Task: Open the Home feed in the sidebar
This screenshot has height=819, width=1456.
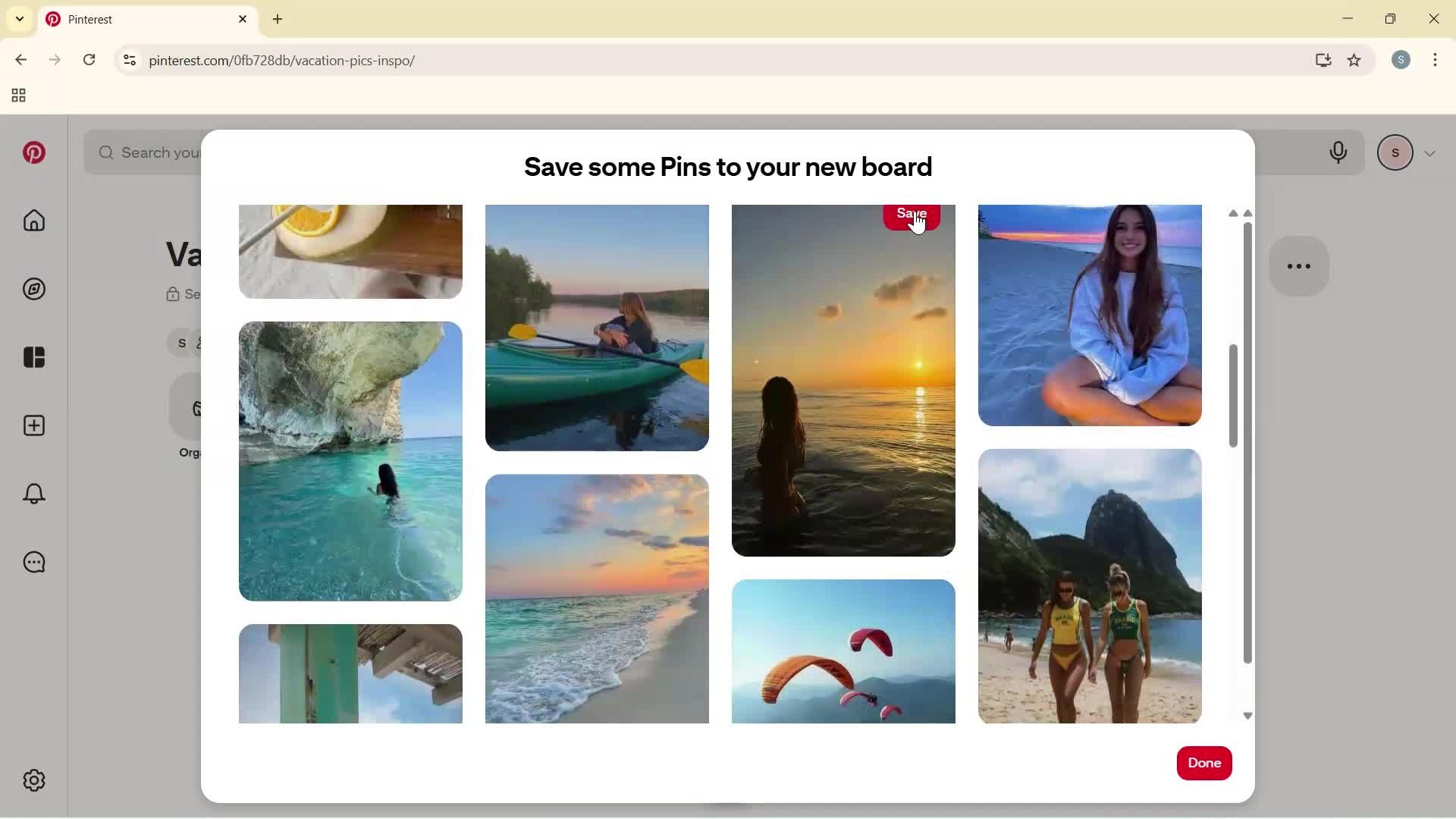Action: coord(33,221)
